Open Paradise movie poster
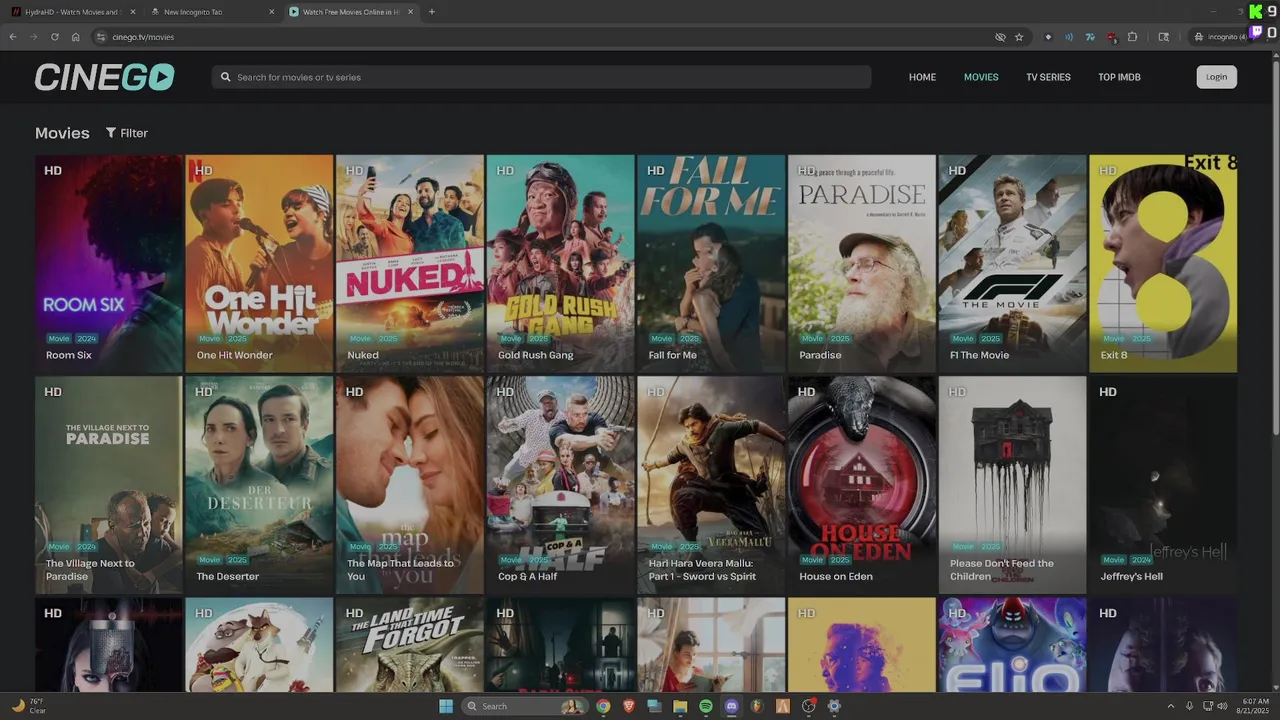Image resolution: width=1280 pixels, height=720 pixels. pyautogui.click(x=862, y=263)
